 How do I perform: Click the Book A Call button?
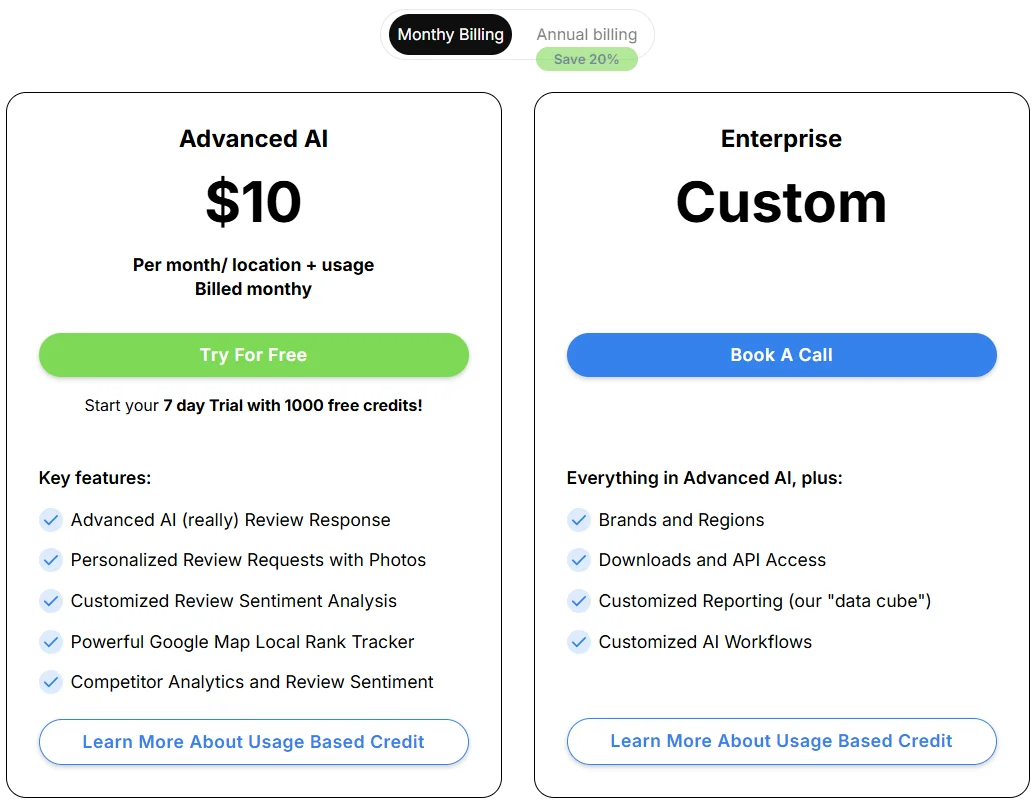pyautogui.click(x=781, y=355)
